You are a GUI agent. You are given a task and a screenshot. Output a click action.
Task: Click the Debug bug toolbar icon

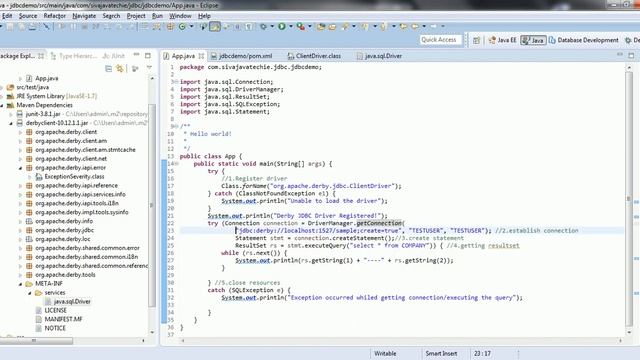[263, 27]
